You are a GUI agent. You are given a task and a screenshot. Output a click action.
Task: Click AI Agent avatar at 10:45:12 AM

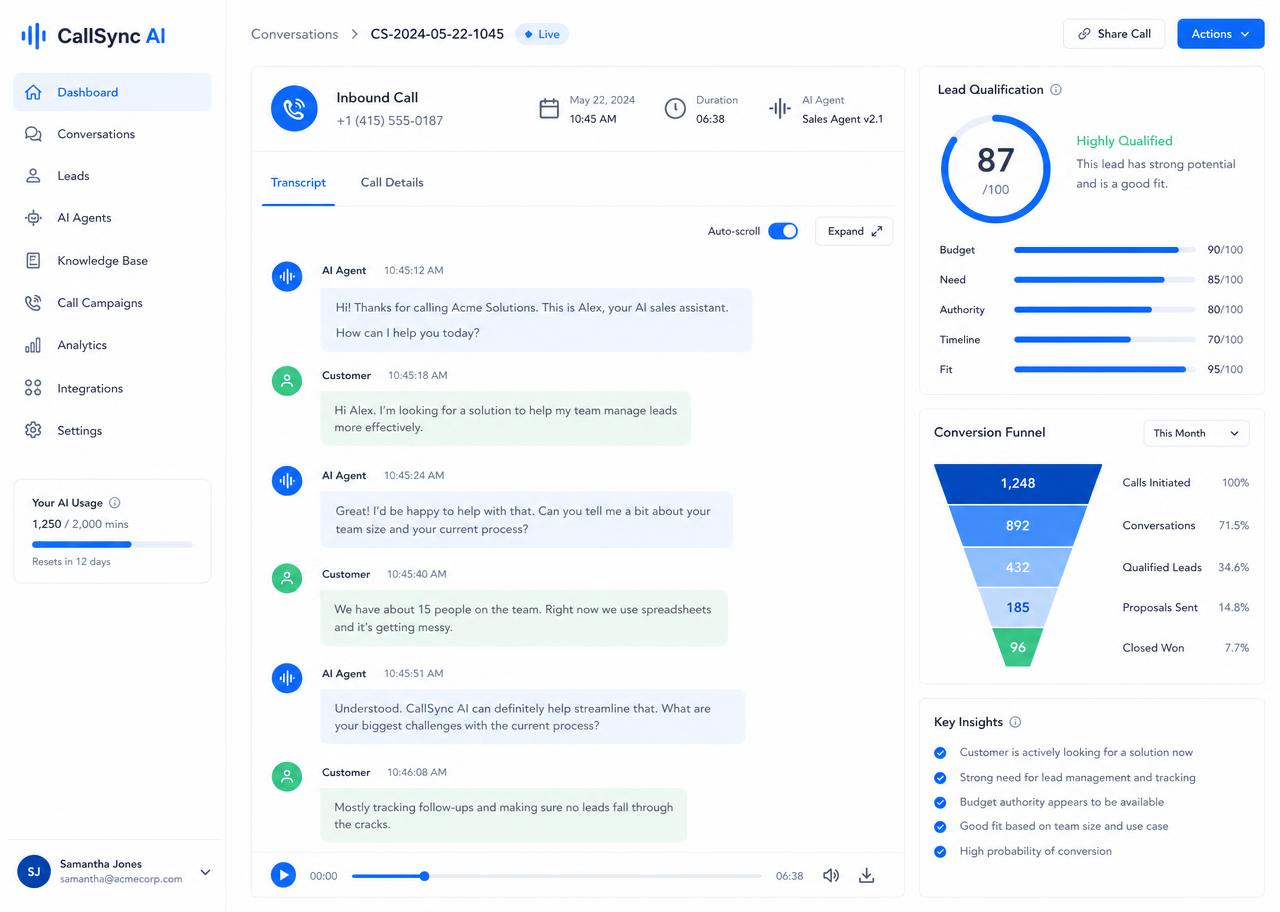pos(287,277)
